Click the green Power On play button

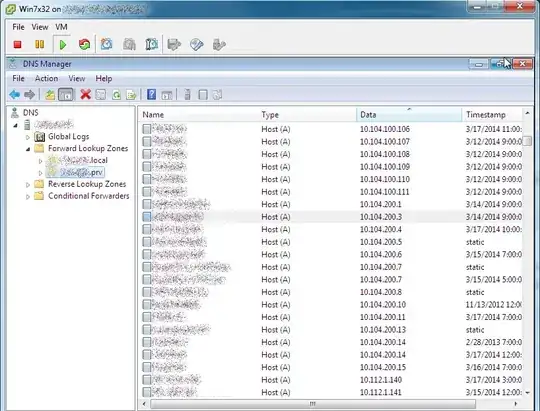[x=63, y=45]
